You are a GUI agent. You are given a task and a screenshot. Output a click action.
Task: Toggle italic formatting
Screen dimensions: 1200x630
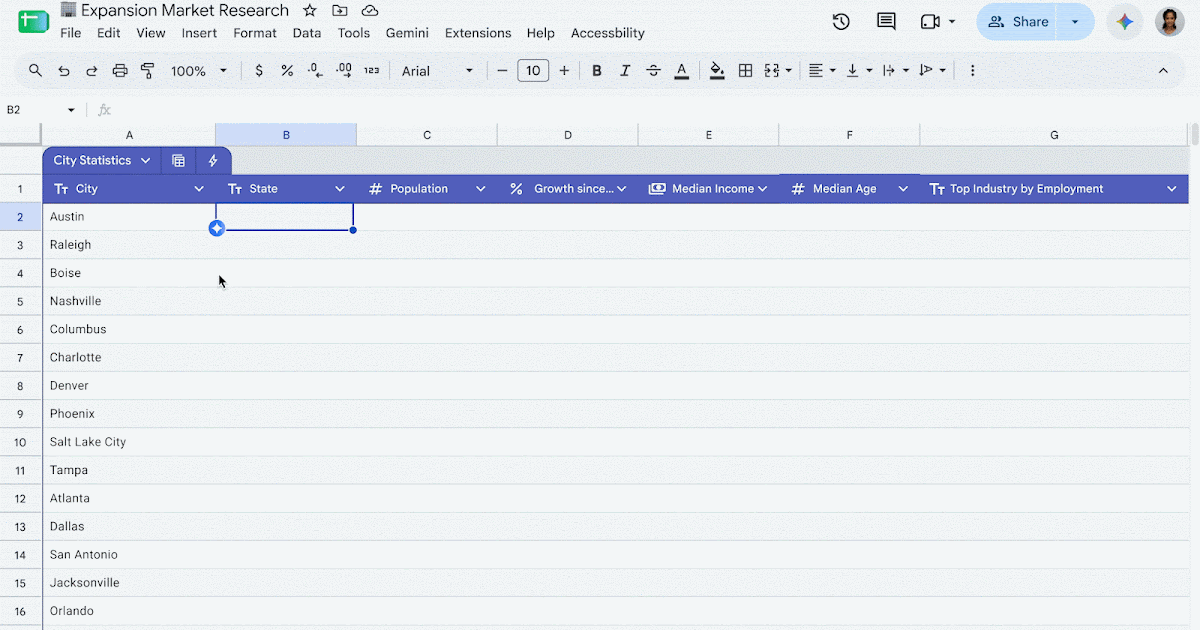pos(625,71)
